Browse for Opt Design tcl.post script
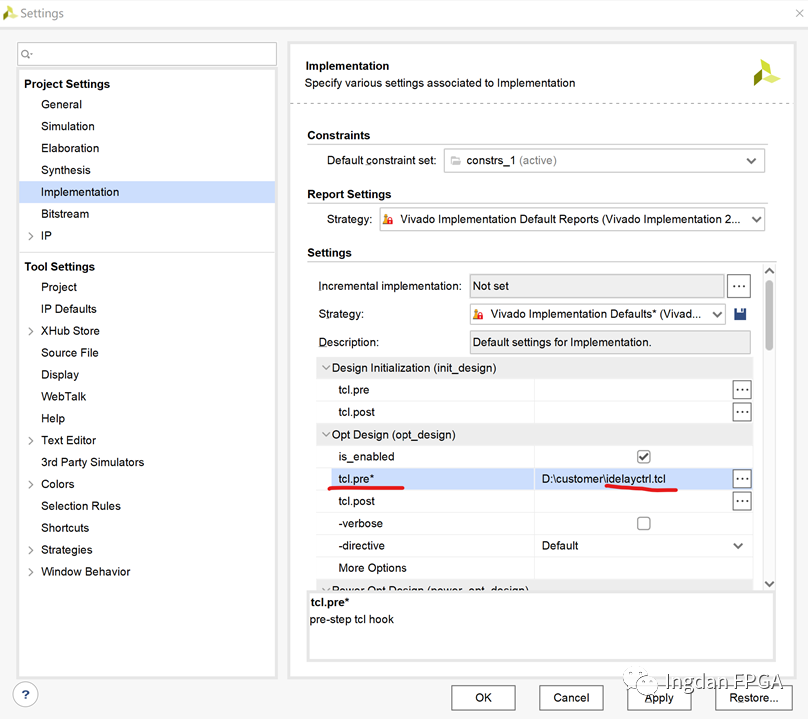 pos(741,501)
